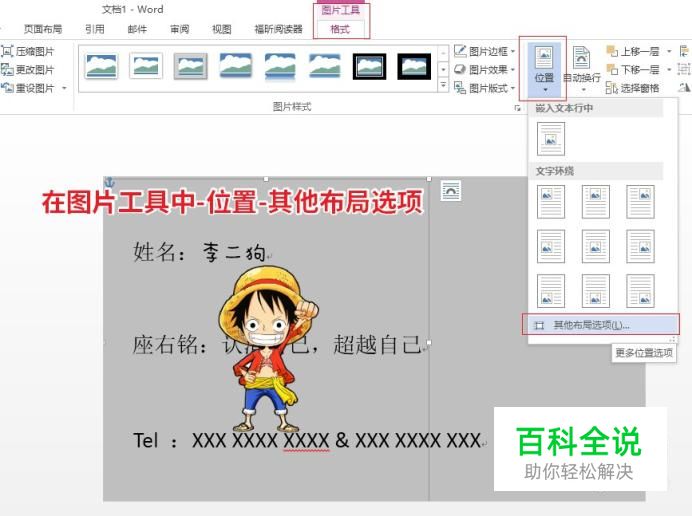This screenshot has width=692, height=516.
Task: Open the picture styles dialog launcher
Action: tap(518, 107)
